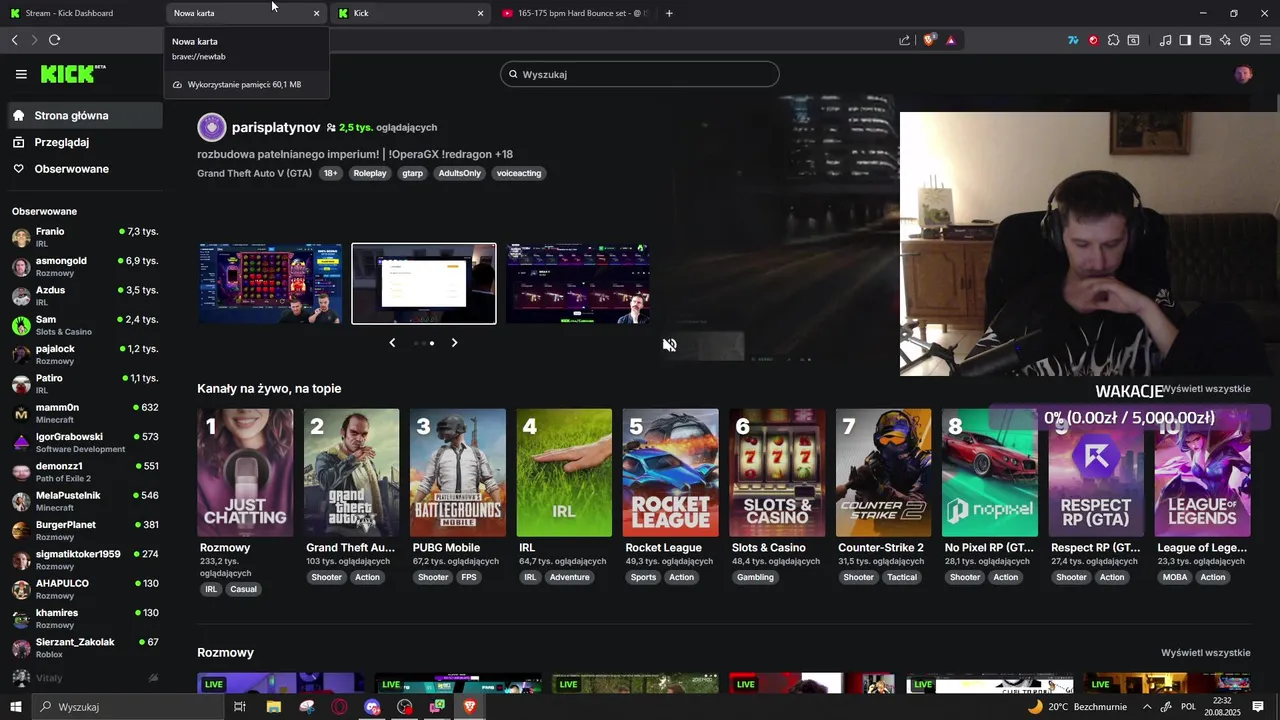Switch to Stream - Kick Dashboard tab
1280x720 pixels.
82,13
